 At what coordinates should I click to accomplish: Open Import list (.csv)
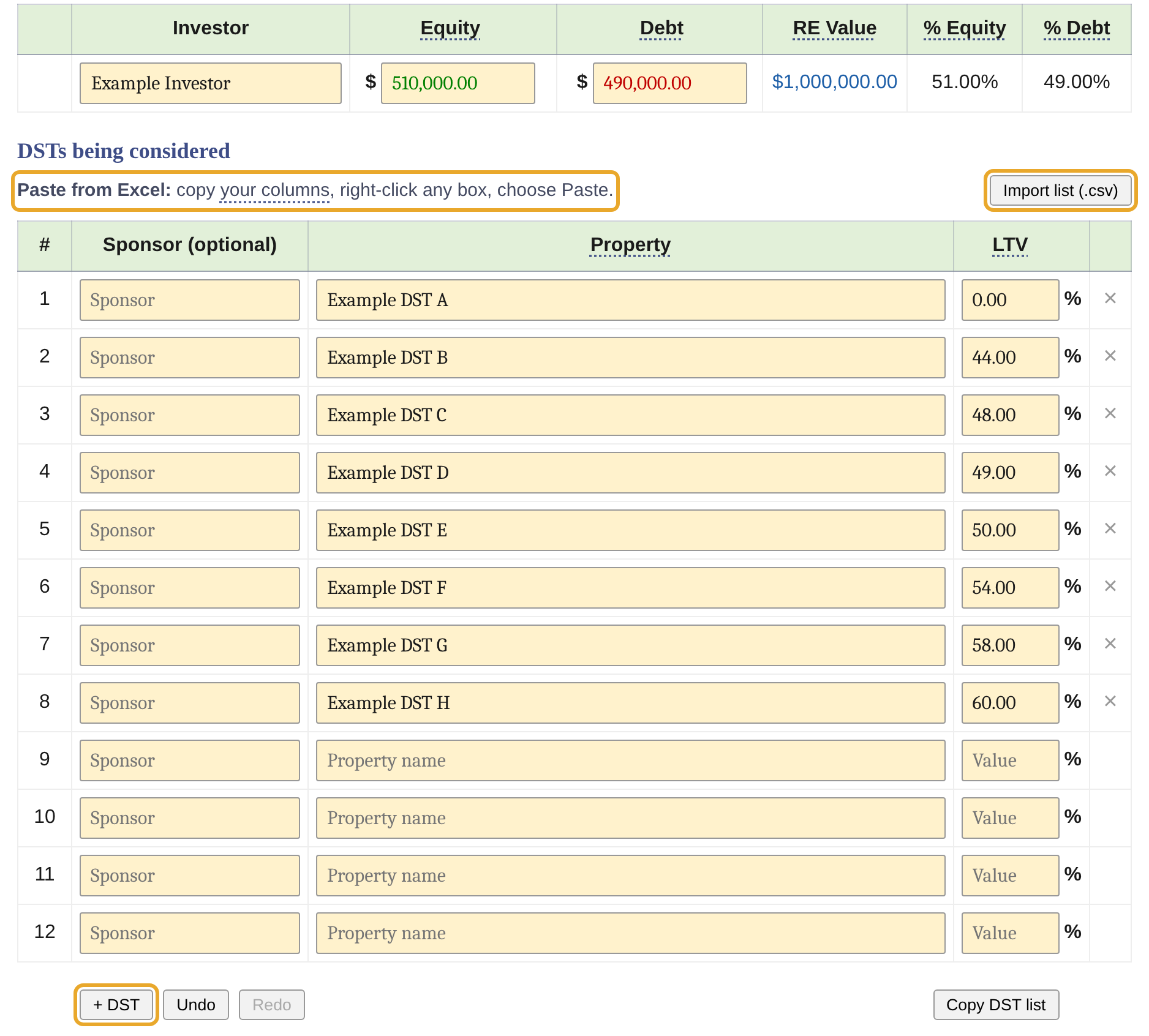pos(1060,190)
